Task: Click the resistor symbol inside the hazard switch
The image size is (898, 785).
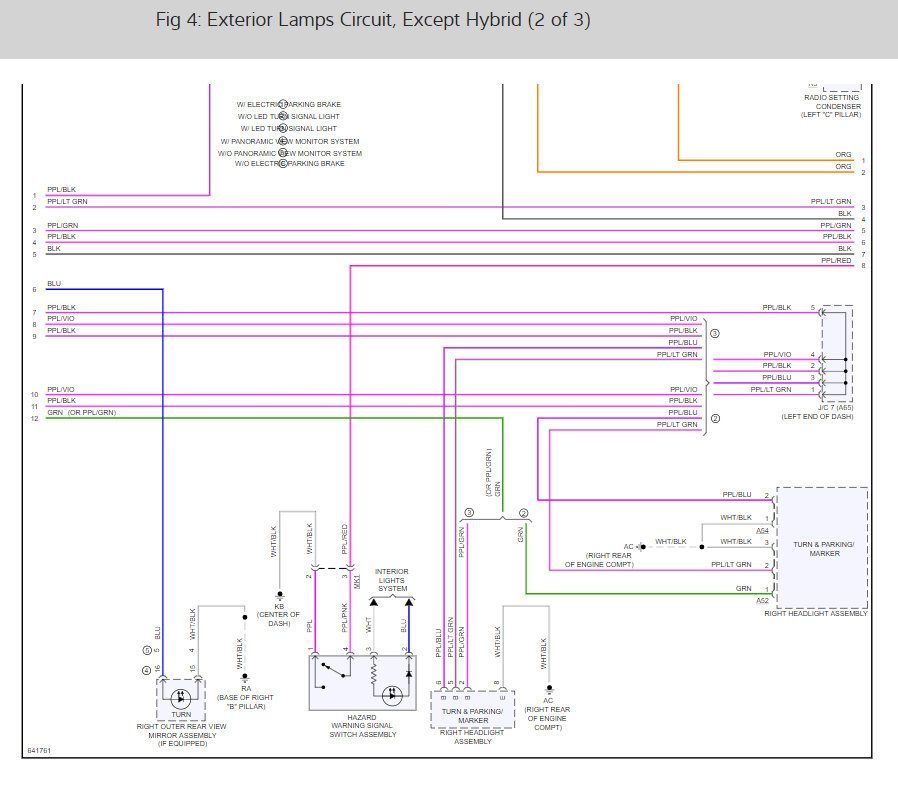Action: pyautogui.click(x=373, y=672)
